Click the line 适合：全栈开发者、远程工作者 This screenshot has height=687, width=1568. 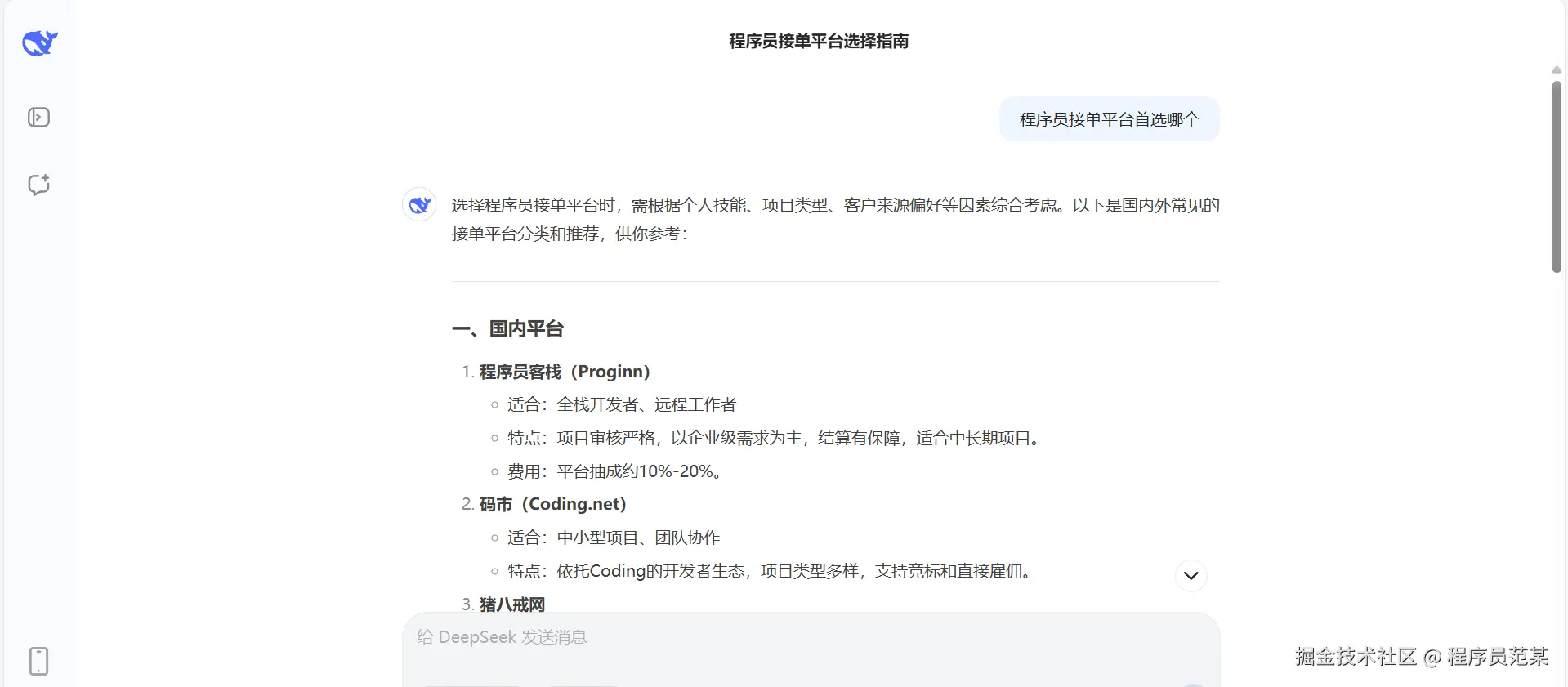(622, 404)
